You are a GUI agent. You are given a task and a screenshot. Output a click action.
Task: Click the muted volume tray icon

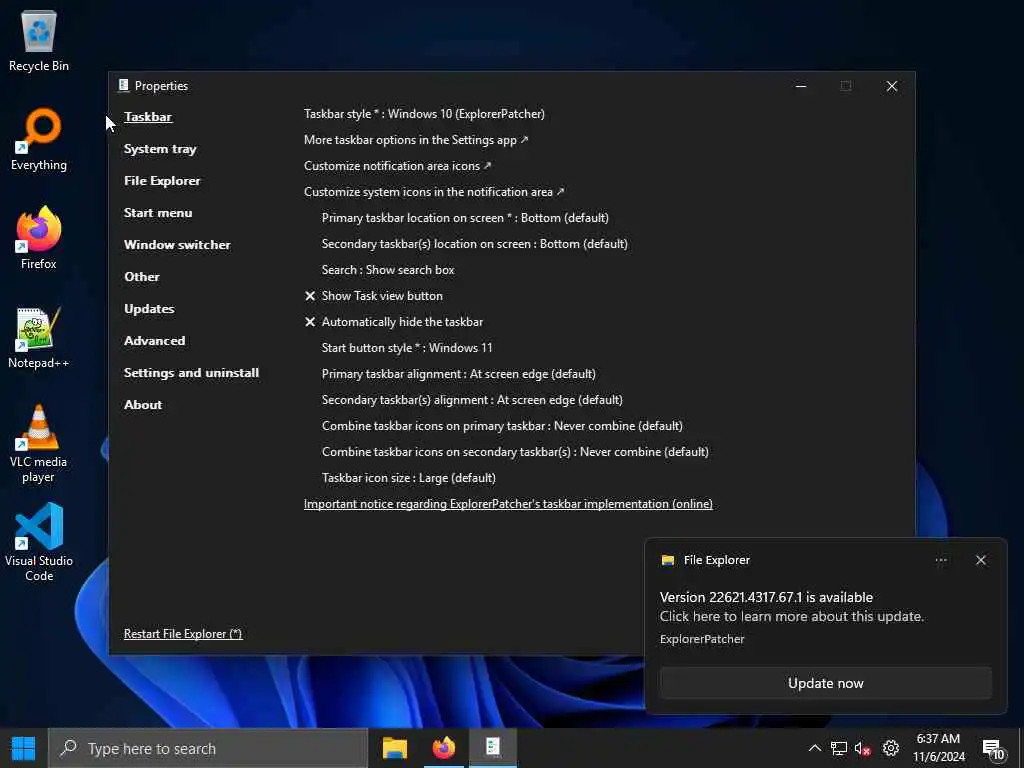click(863, 748)
